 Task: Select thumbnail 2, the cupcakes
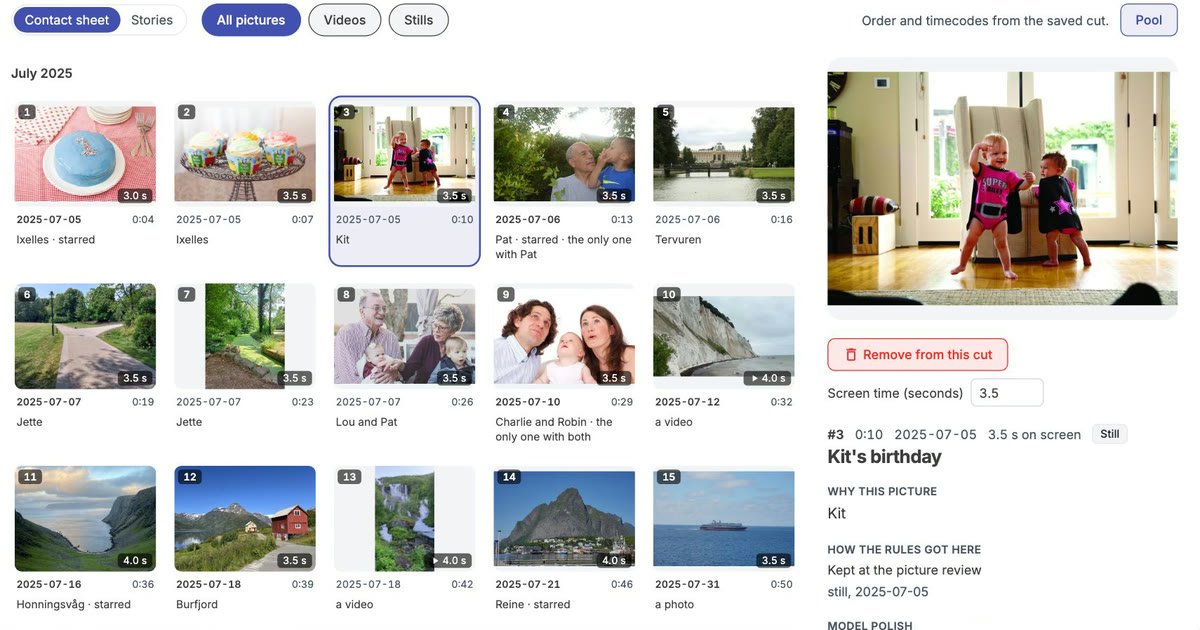(245, 154)
